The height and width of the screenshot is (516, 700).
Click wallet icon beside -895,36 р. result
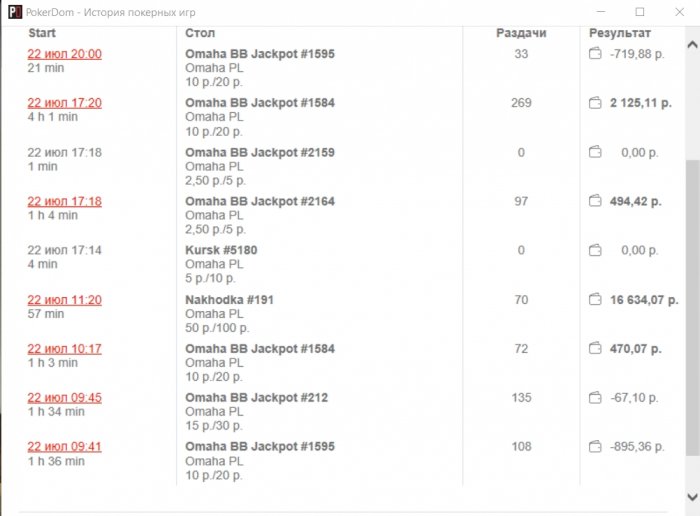point(595,447)
